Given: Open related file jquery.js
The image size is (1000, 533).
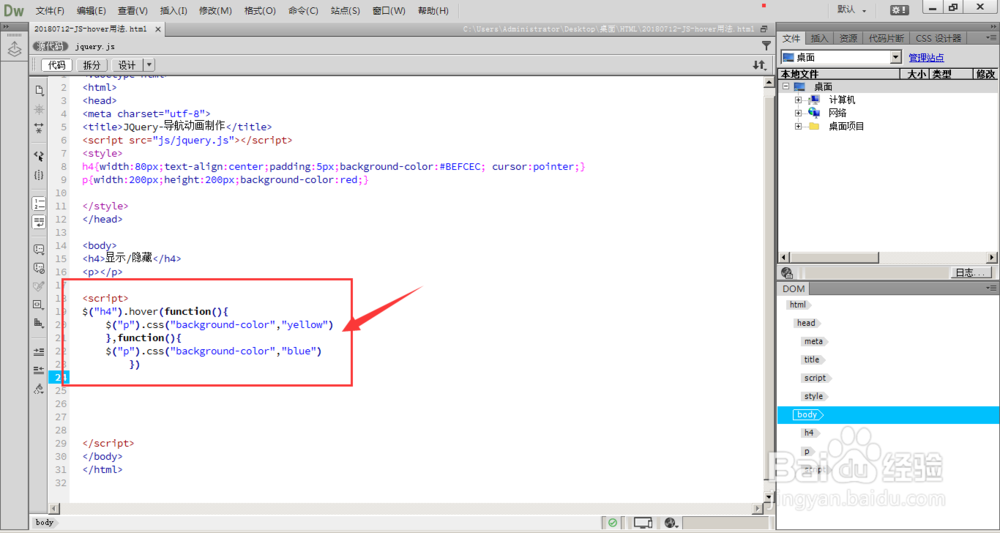Looking at the screenshot, I should click(95, 47).
